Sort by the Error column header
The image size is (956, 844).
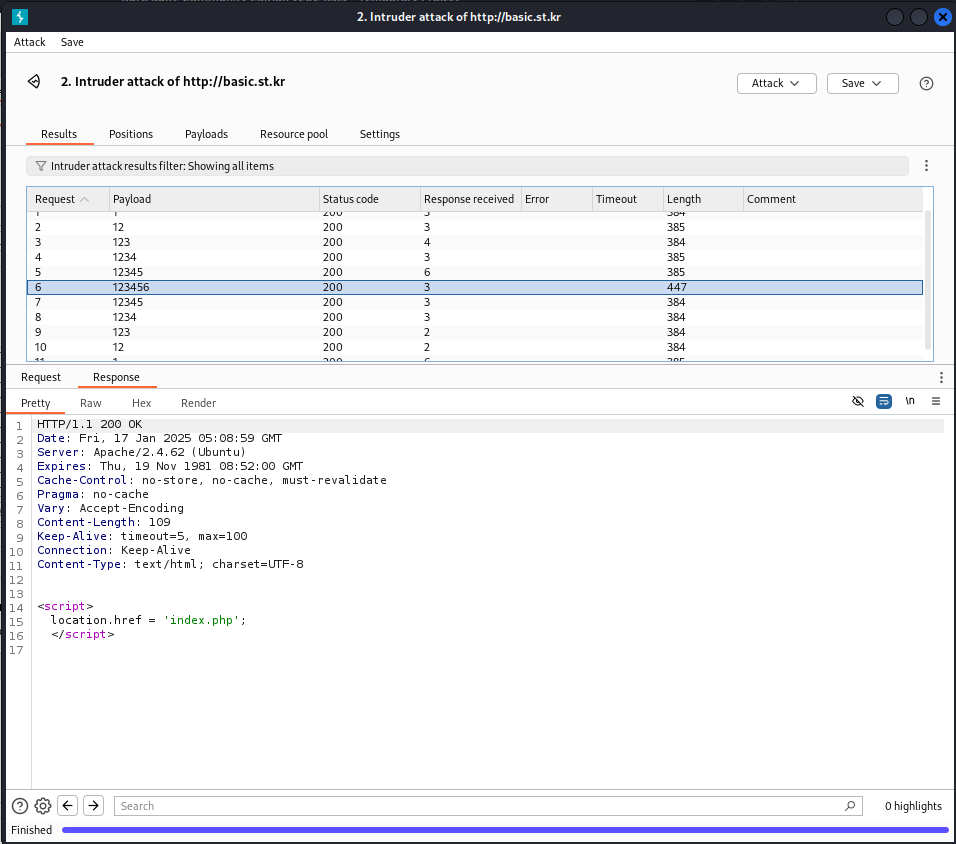[x=556, y=199]
